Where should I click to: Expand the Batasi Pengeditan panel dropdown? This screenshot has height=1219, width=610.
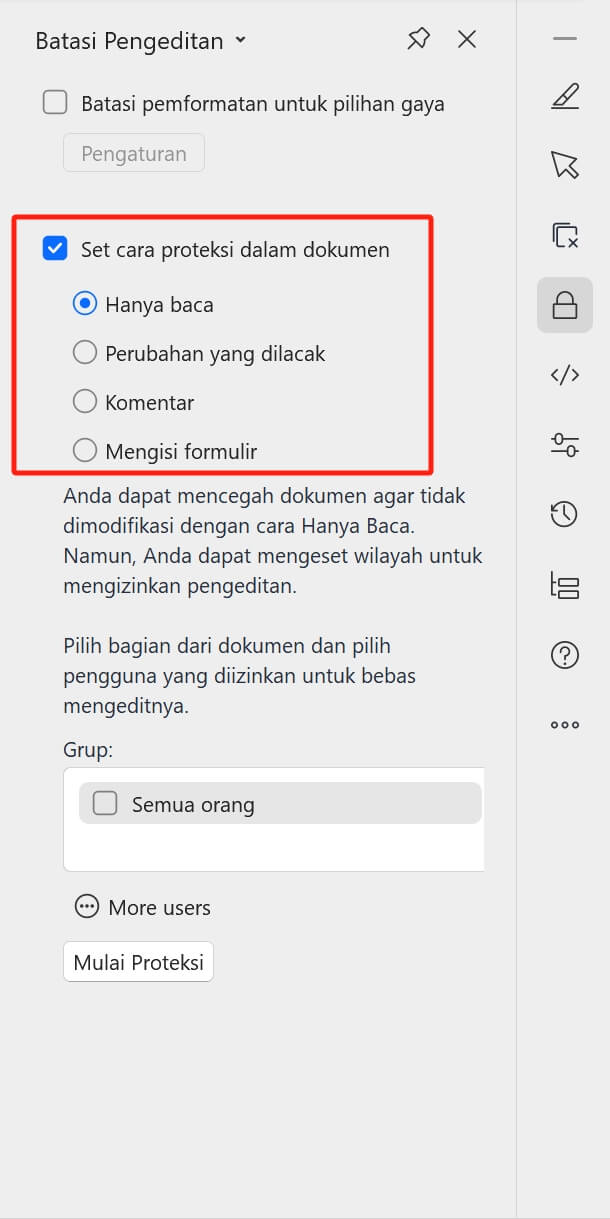pos(240,41)
